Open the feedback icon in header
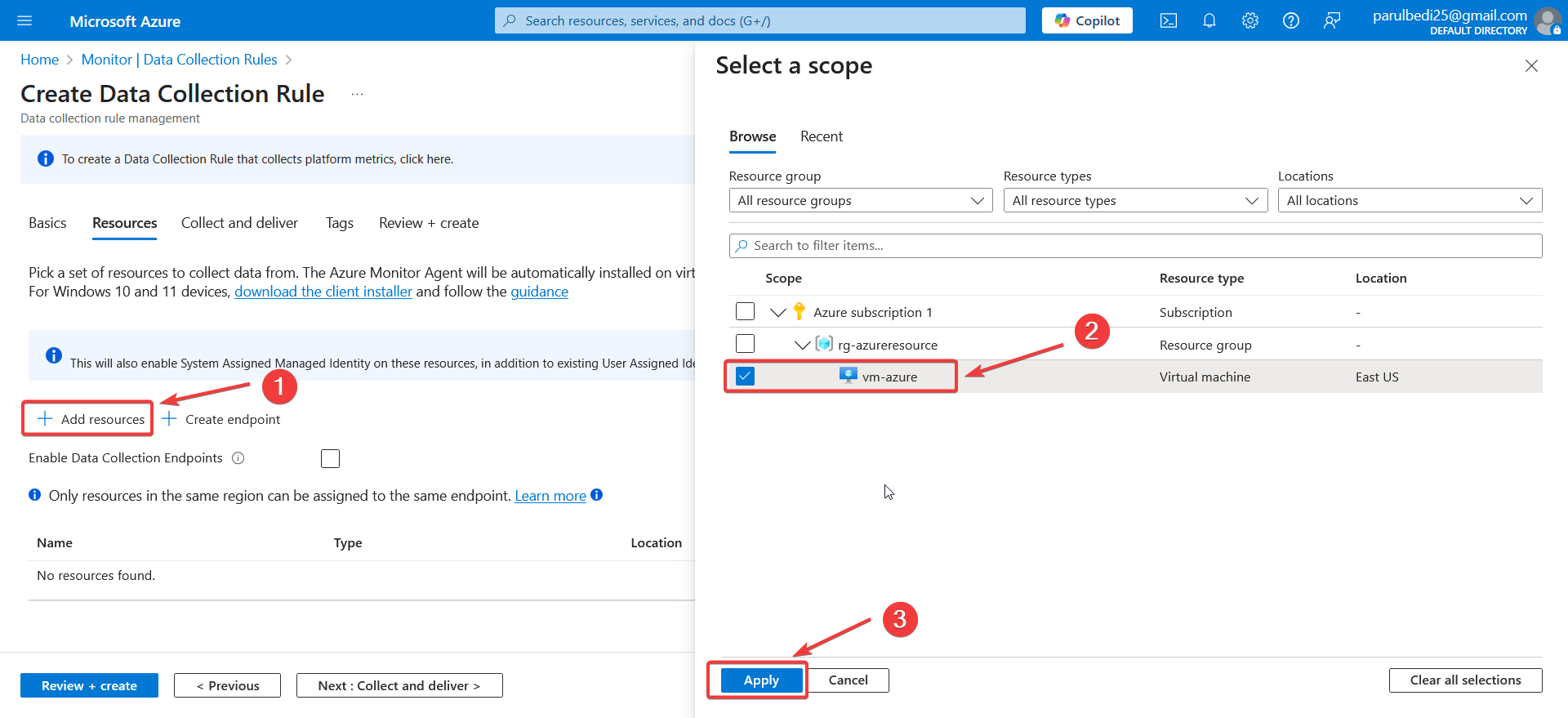The width and height of the screenshot is (1568, 718). (x=1332, y=20)
